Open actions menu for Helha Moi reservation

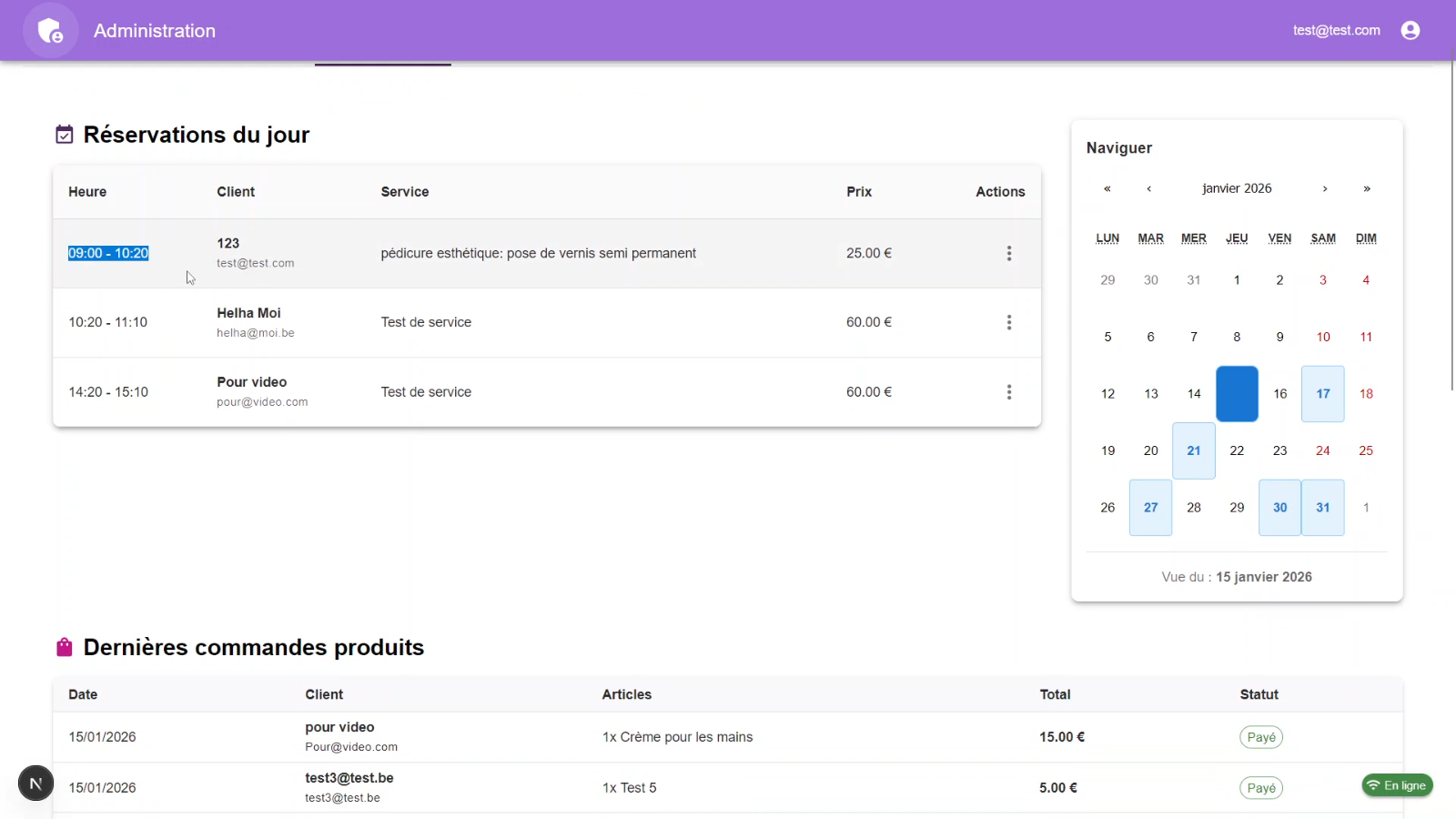click(x=1008, y=323)
